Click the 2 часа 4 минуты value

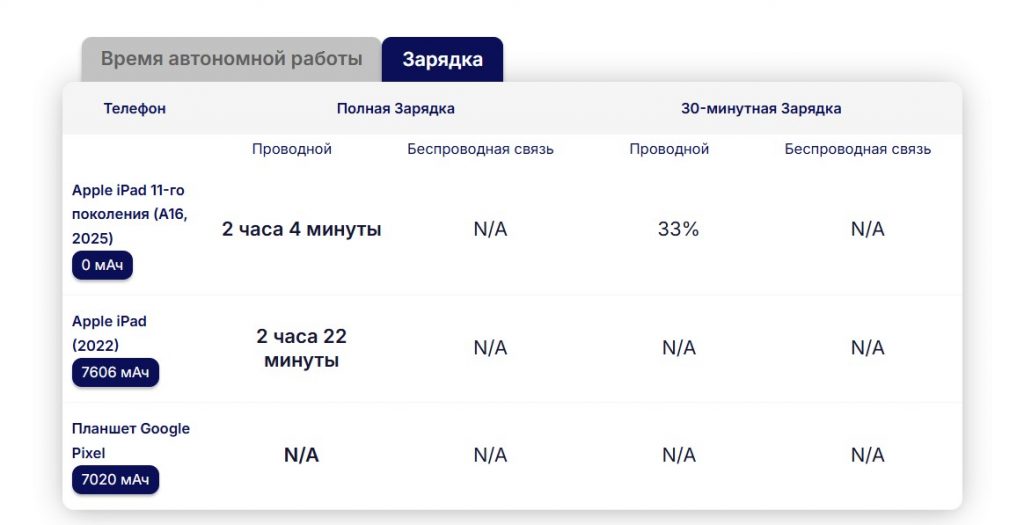tap(301, 229)
